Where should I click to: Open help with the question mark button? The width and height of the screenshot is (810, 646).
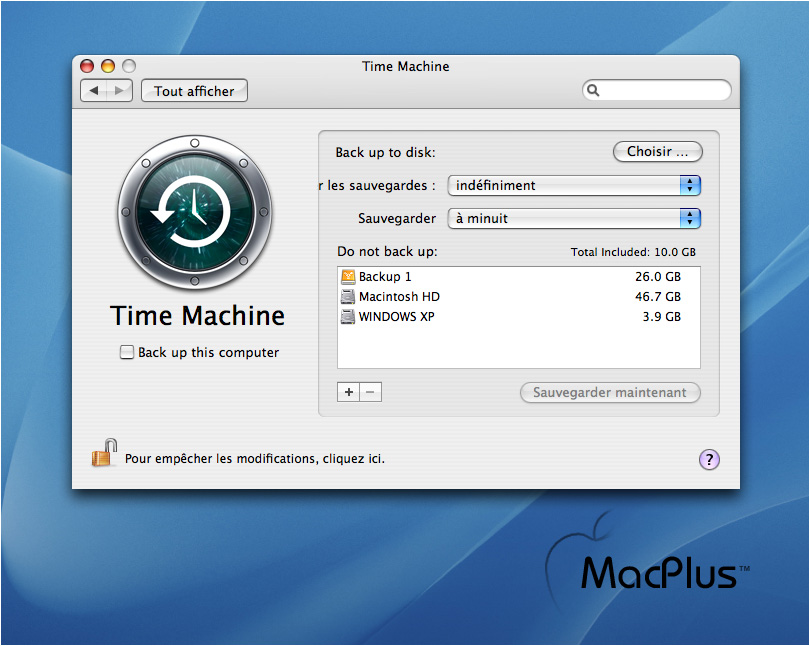(x=709, y=459)
